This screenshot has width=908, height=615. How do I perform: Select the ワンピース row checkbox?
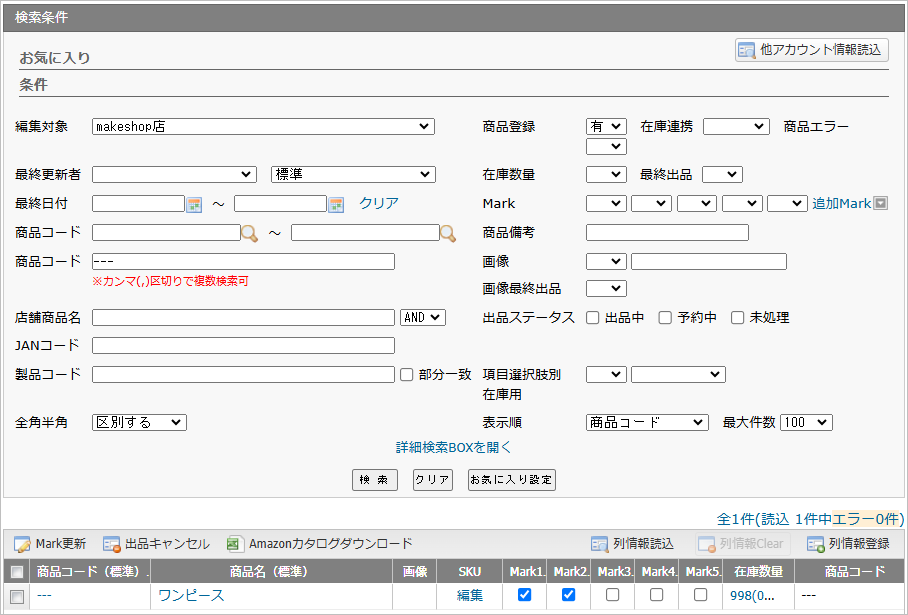tap(17, 596)
